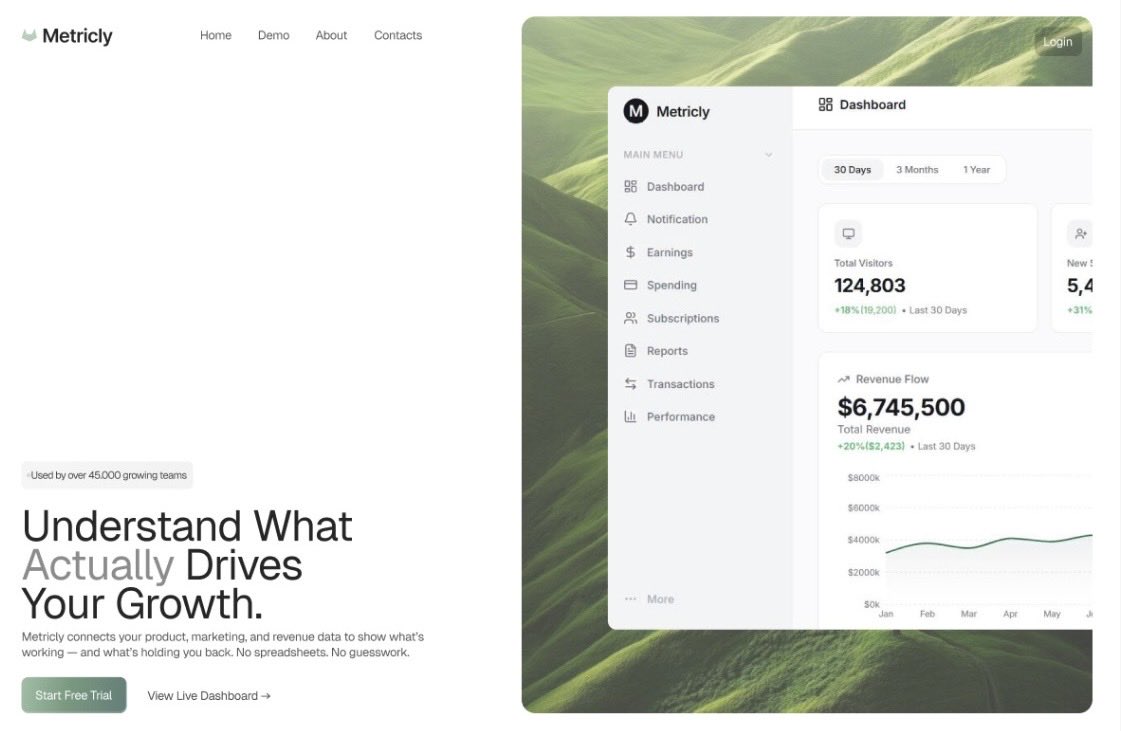Click the Transactions arrows icon

pos(631,383)
